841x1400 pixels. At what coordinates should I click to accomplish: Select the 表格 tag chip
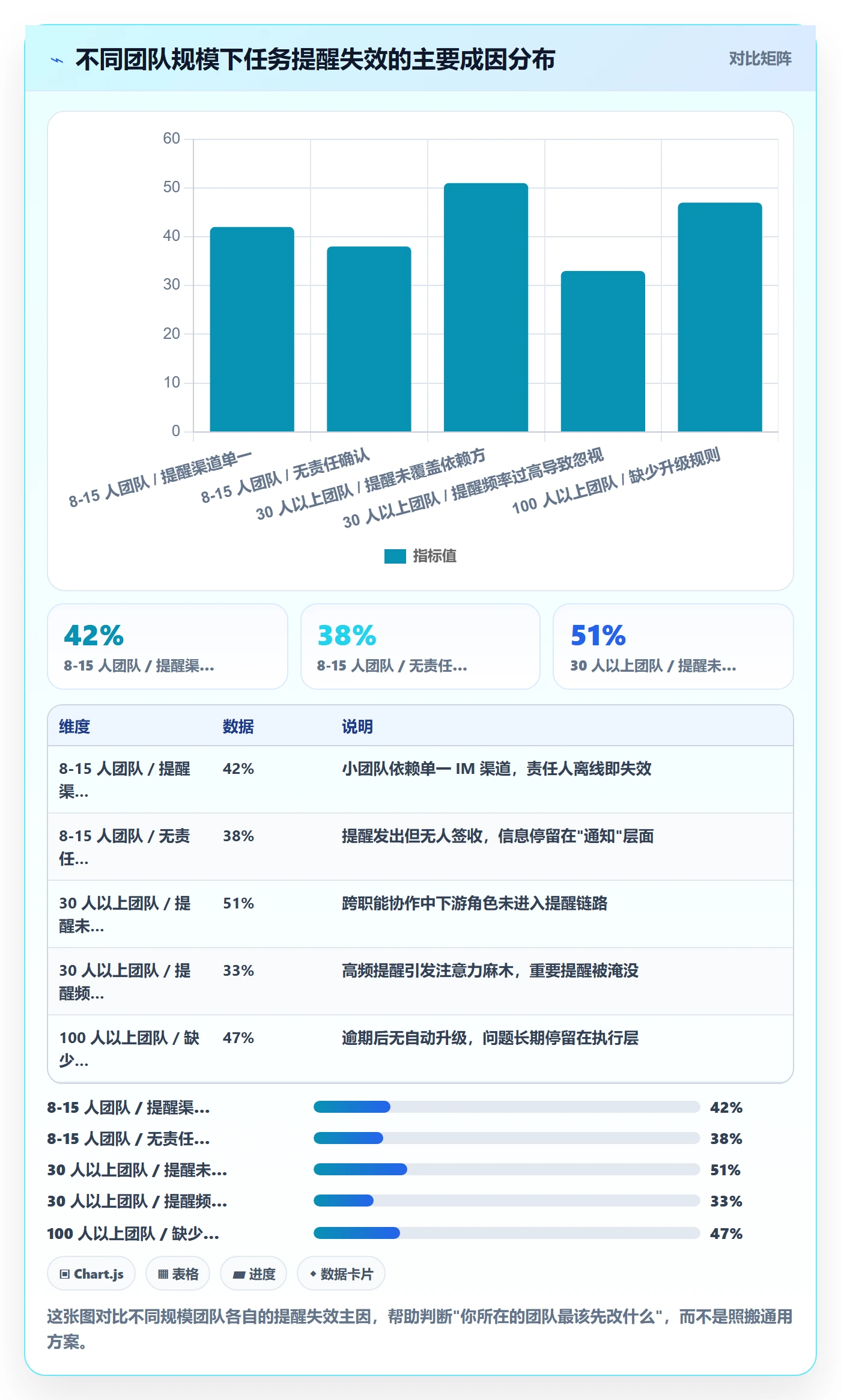tap(178, 1274)
